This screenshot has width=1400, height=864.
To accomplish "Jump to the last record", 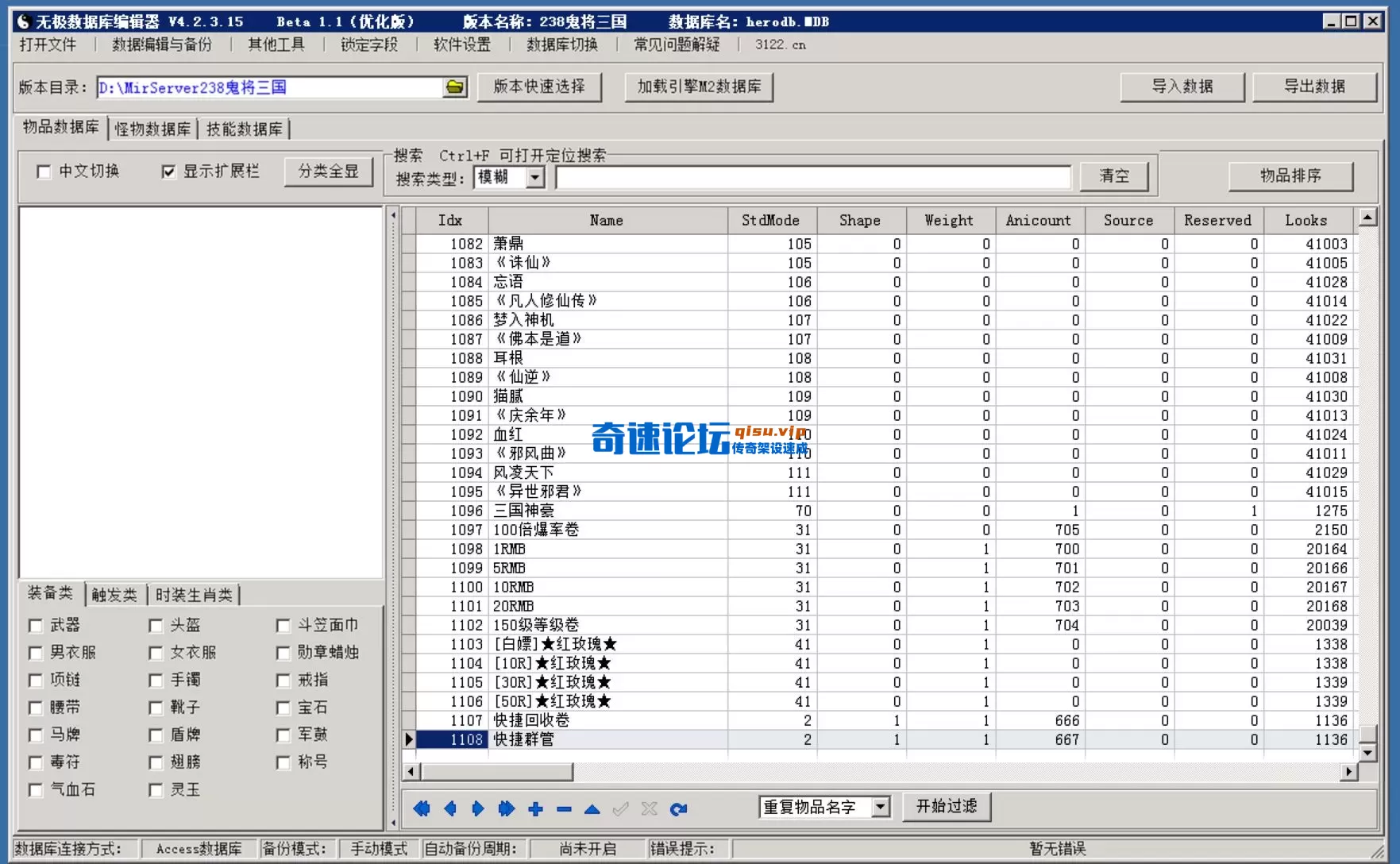I will 505,808.
